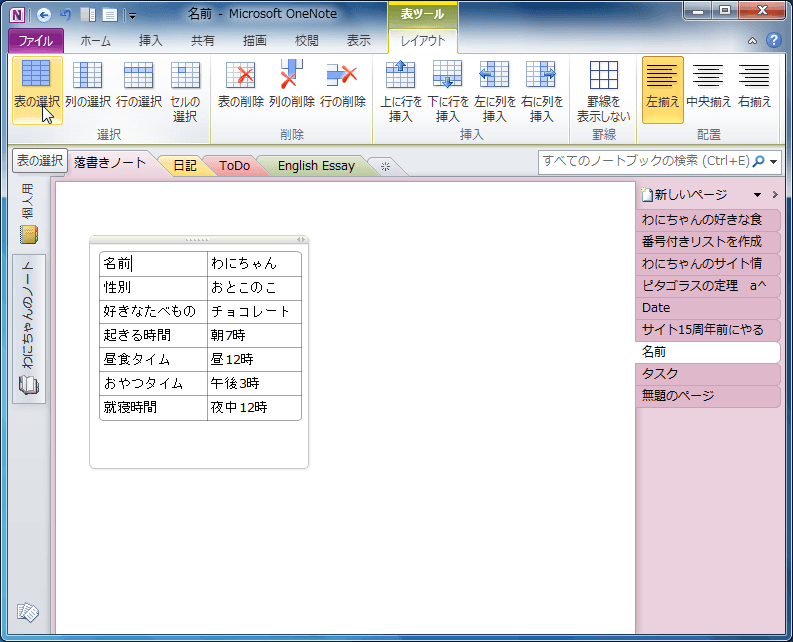Insert a column left with 左に列を挿入
Image resolution: width=793 pixels, height=642 pixels.
coord(495,90)
